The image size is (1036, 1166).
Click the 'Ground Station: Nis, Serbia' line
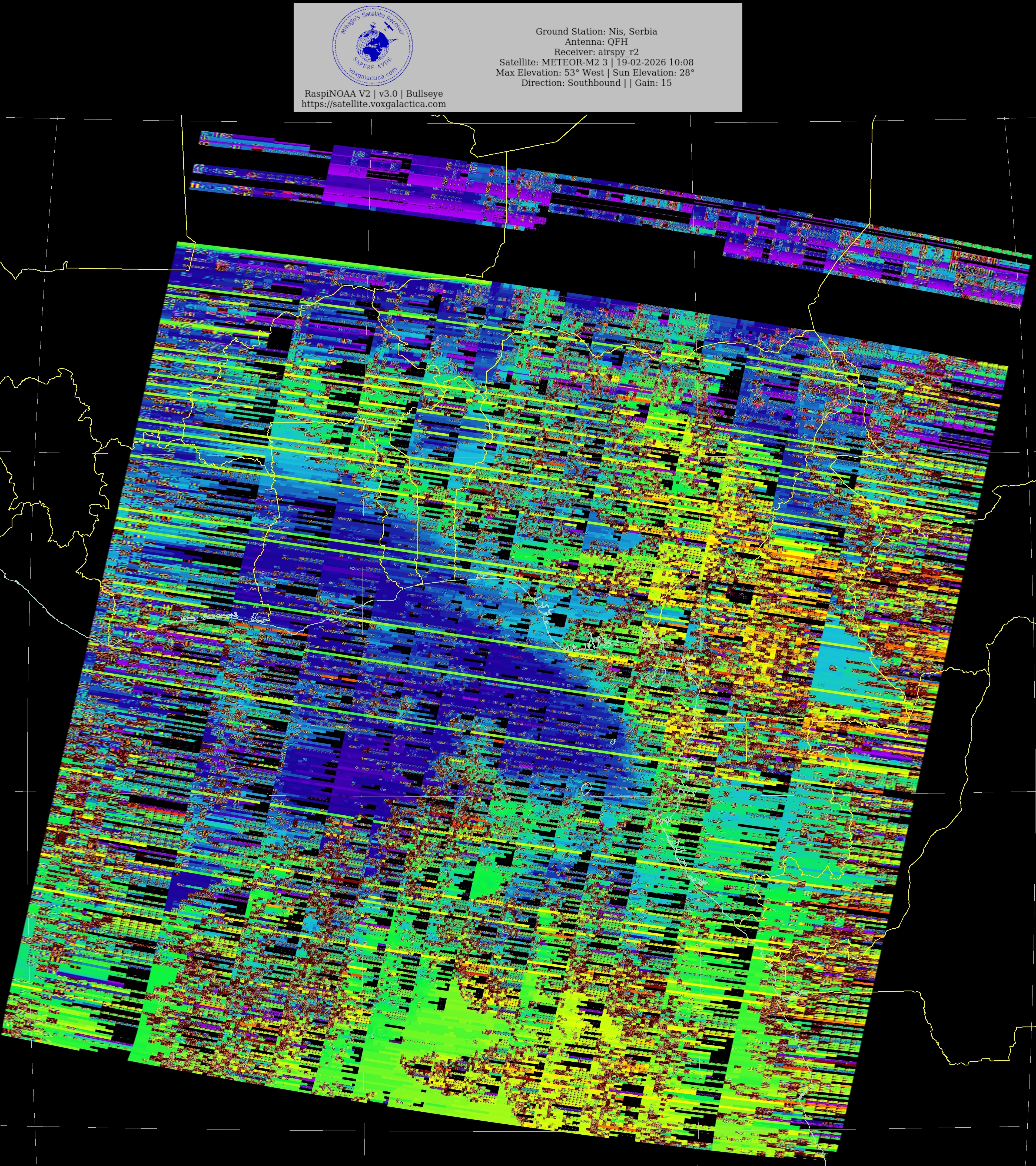click(596, 31)
